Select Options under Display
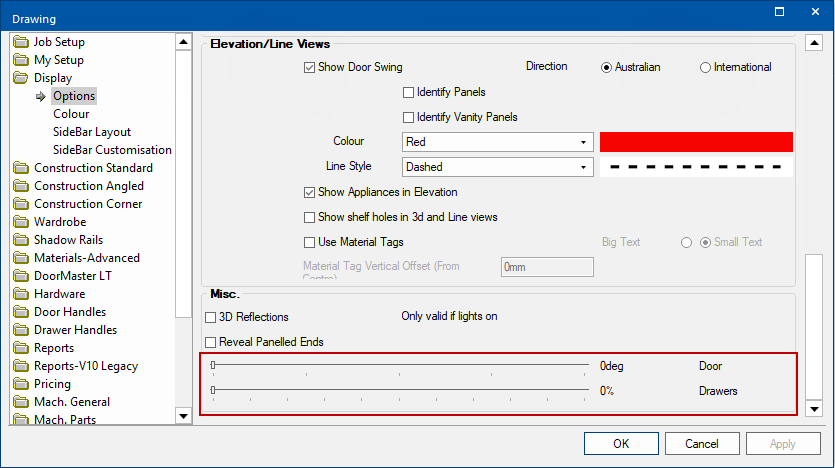The image size is (835, 468). (x=74, y=96)
